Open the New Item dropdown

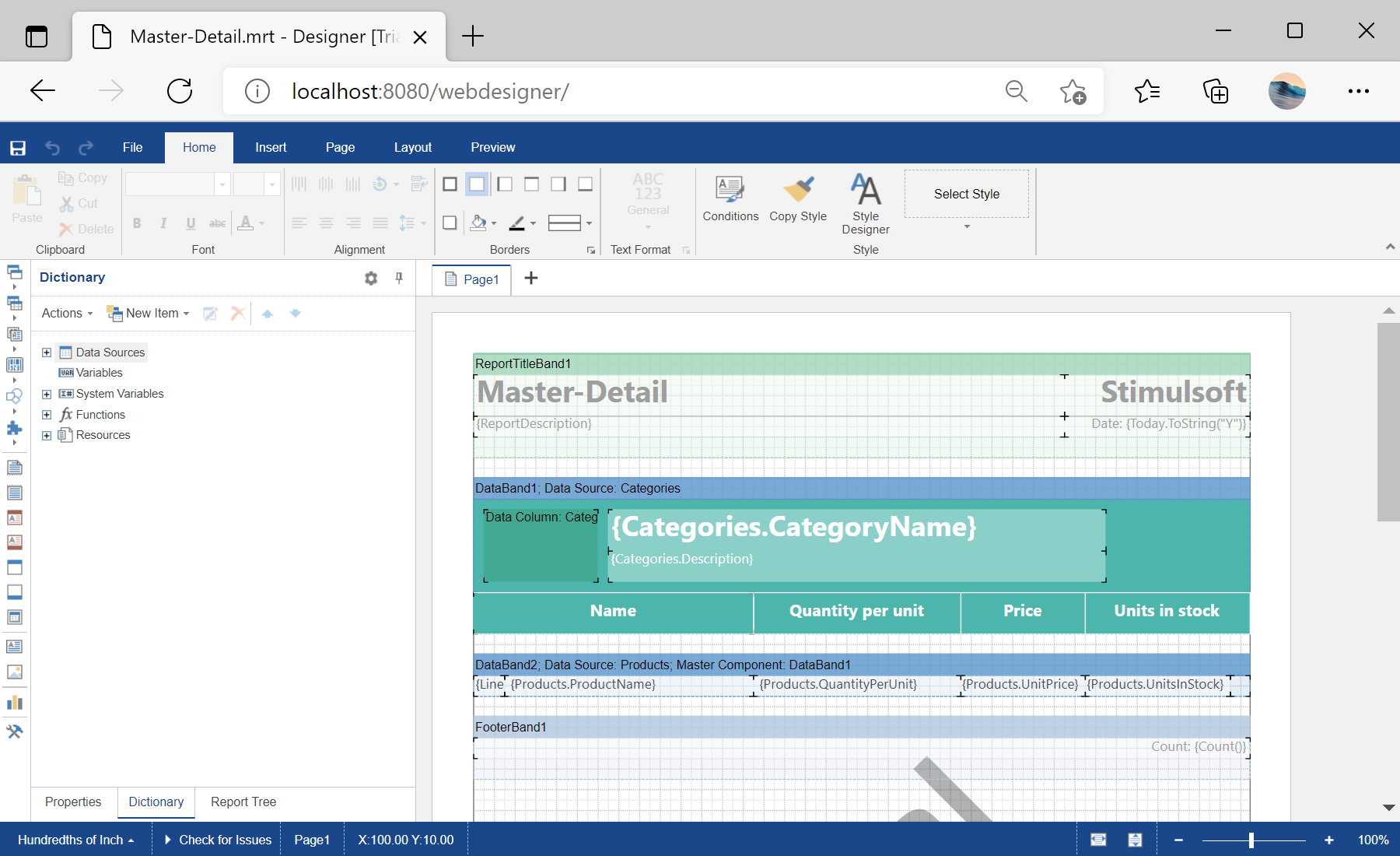click(149, 314)
